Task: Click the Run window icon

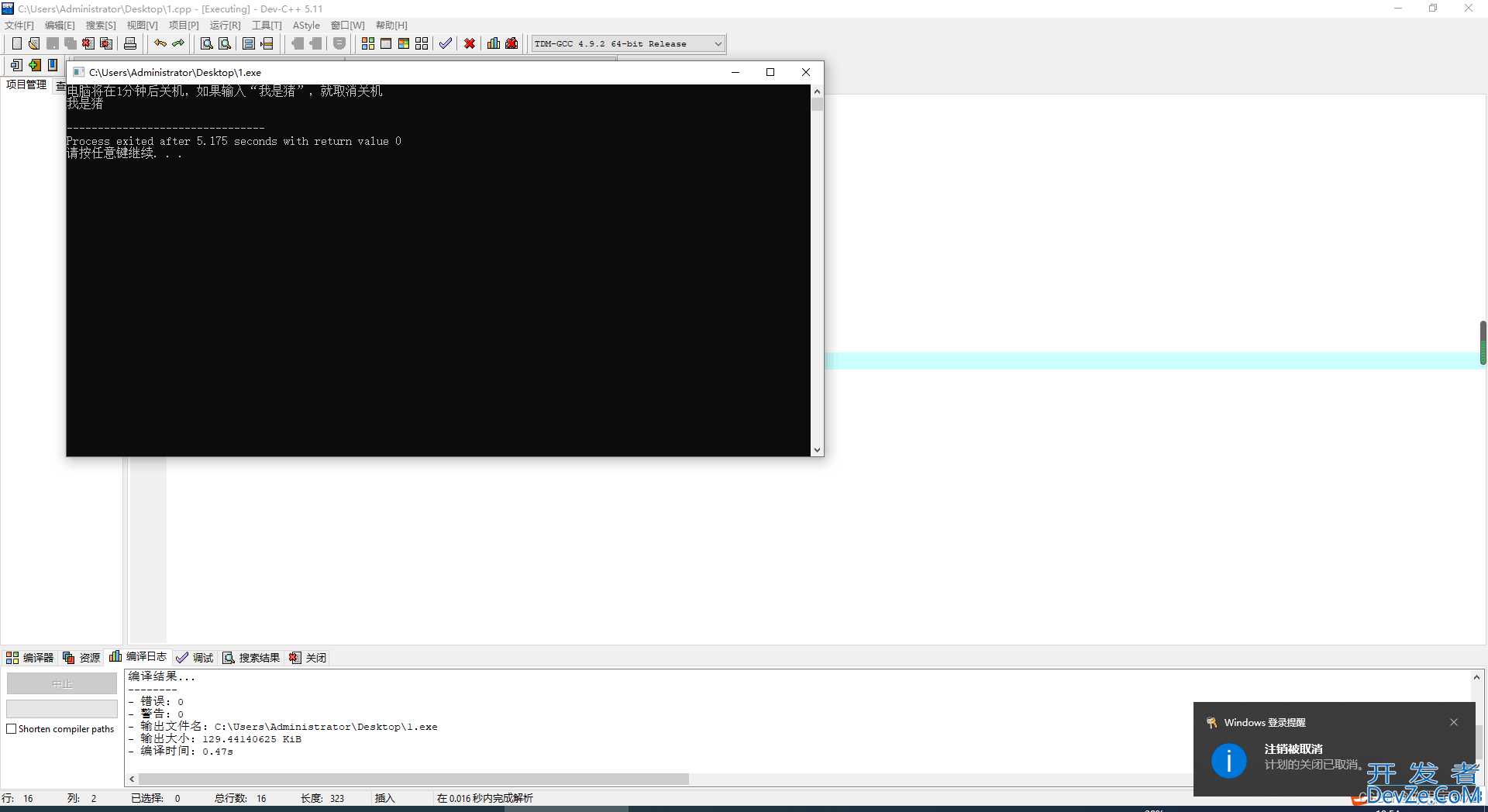Action: coord(386,43)
